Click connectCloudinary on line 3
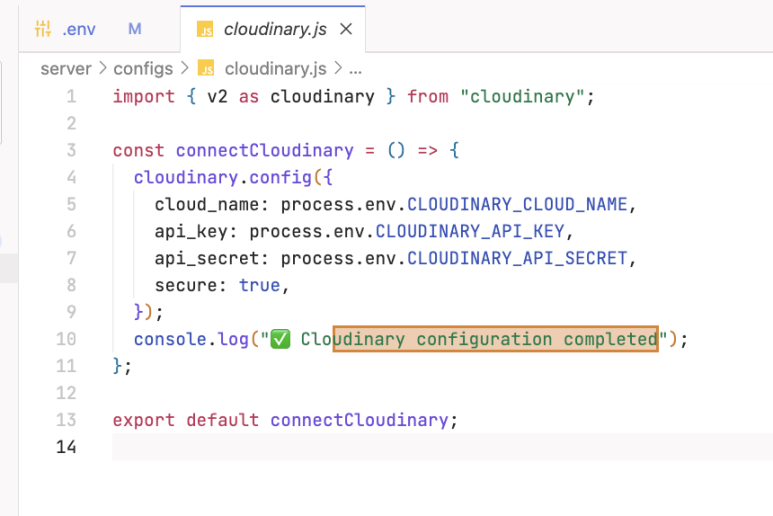 tap(265, 150)
